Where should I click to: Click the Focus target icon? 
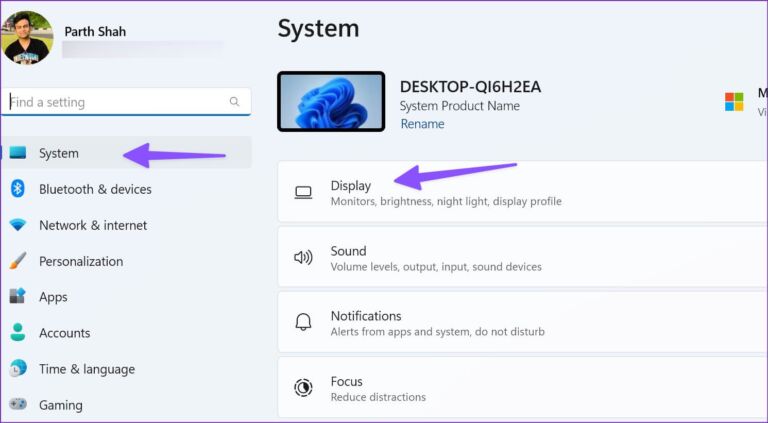click(x=303, y=387)
